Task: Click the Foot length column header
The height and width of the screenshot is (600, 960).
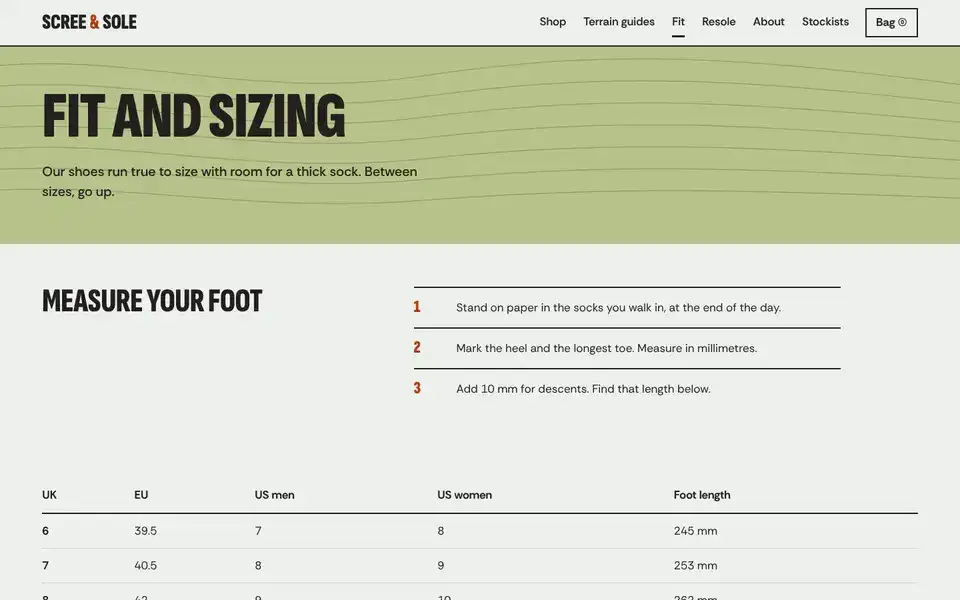Action: 702,495
